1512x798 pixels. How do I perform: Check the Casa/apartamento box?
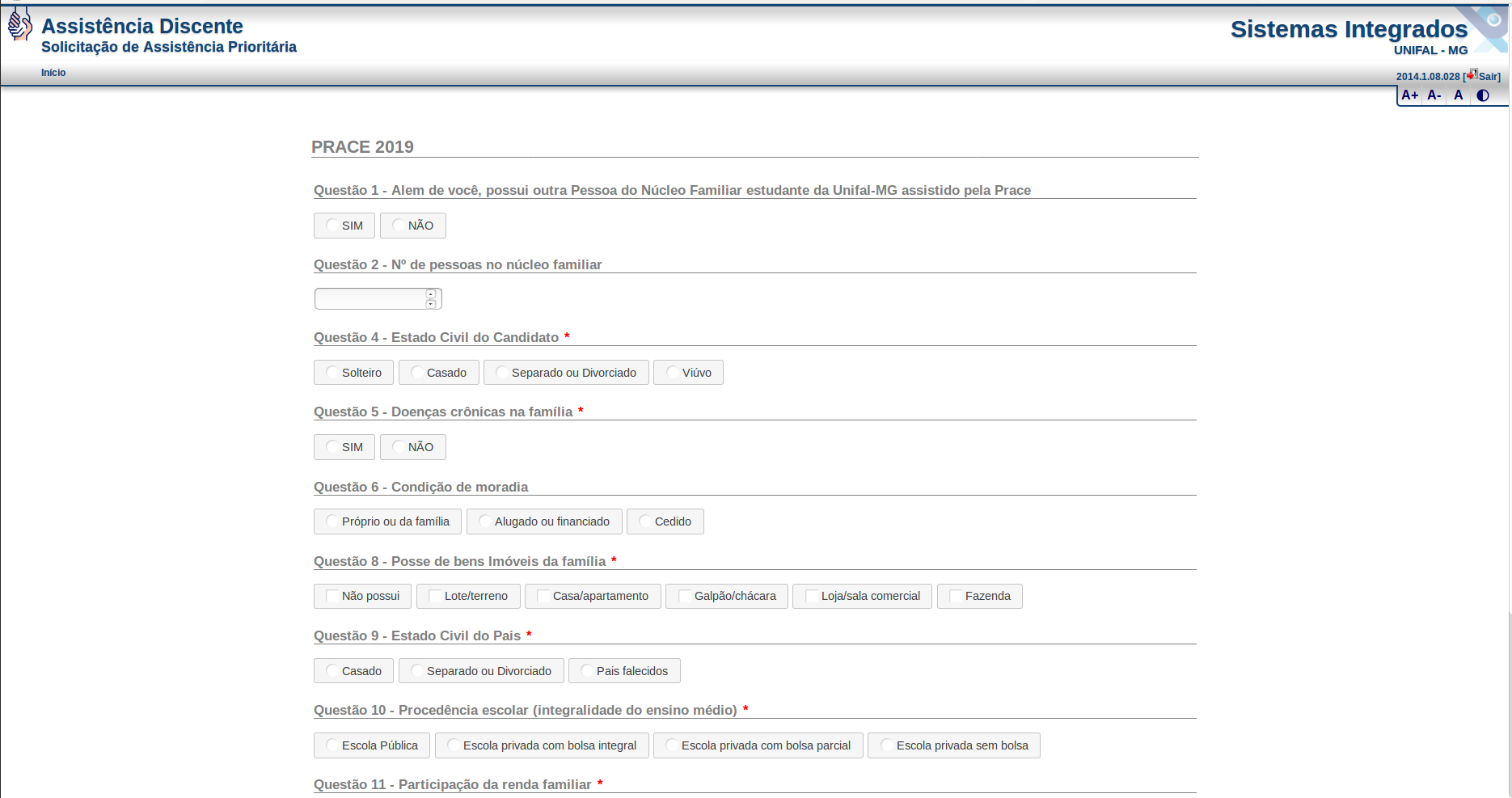pos(543,596)
